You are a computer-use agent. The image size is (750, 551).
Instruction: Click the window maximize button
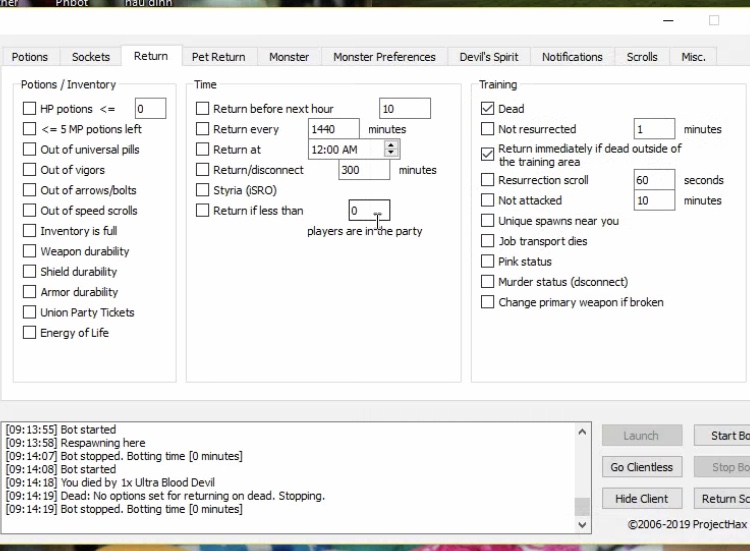714,20
